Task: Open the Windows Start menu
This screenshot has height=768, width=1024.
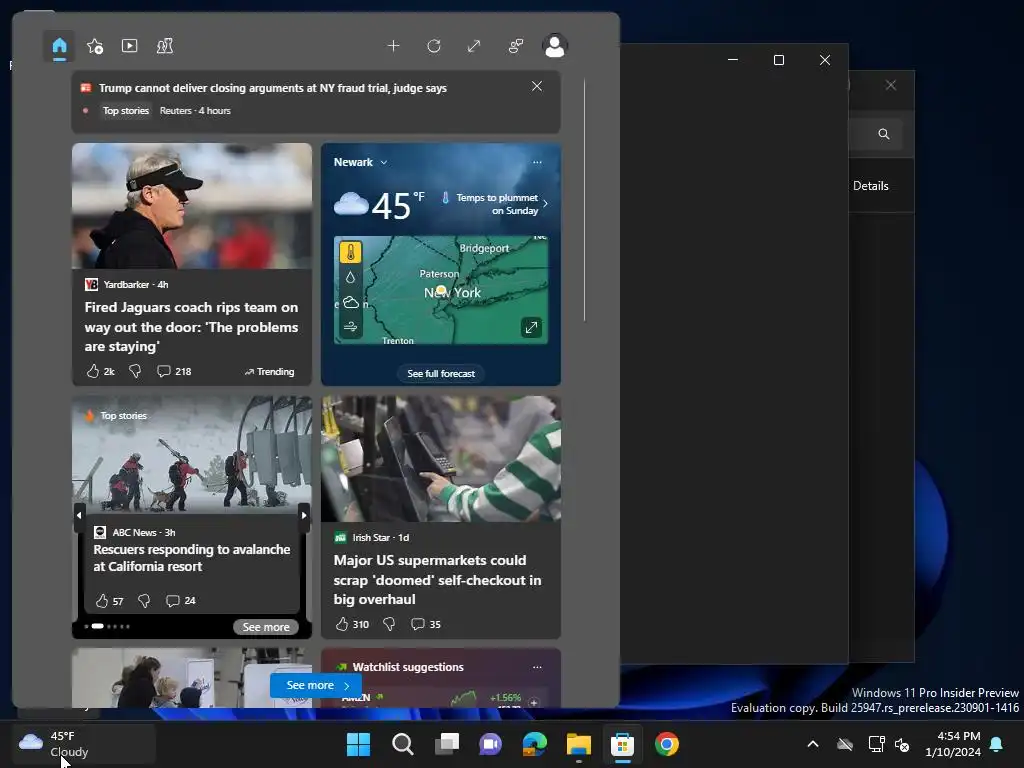Action: tap(358, 744)
